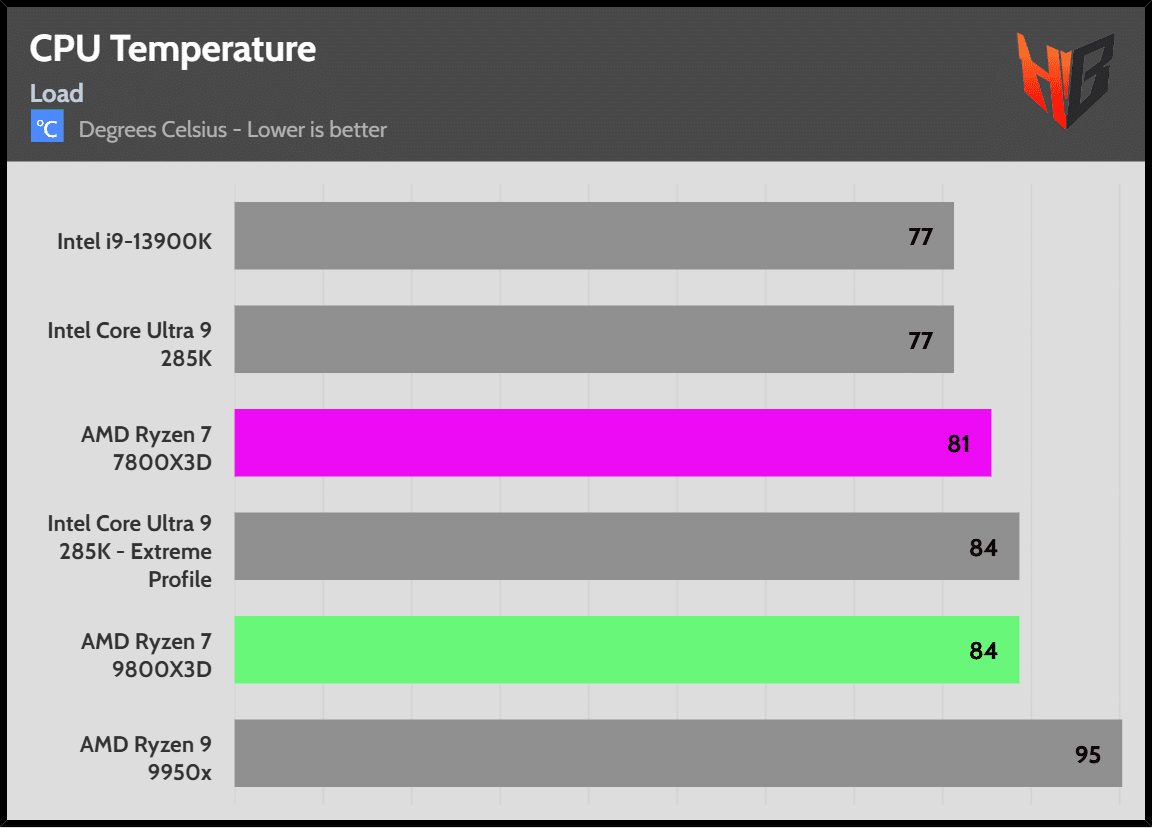
Task: Select the Core Ultra 9 285K Extreme Profile bar
Action: coord(626,546)
